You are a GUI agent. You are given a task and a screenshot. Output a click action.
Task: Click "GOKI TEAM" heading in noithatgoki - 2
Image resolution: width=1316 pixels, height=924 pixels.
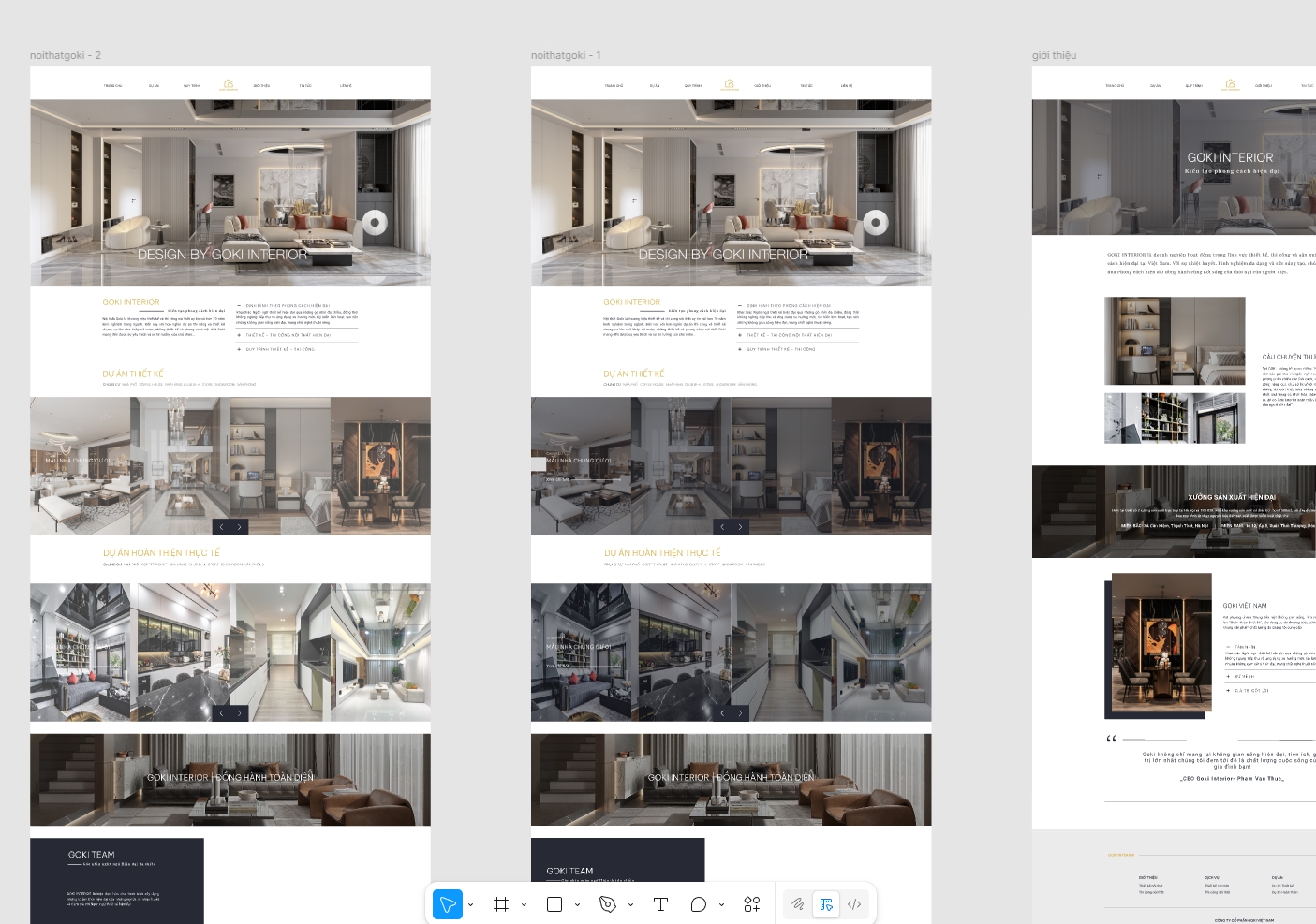[x=92, y=855]
